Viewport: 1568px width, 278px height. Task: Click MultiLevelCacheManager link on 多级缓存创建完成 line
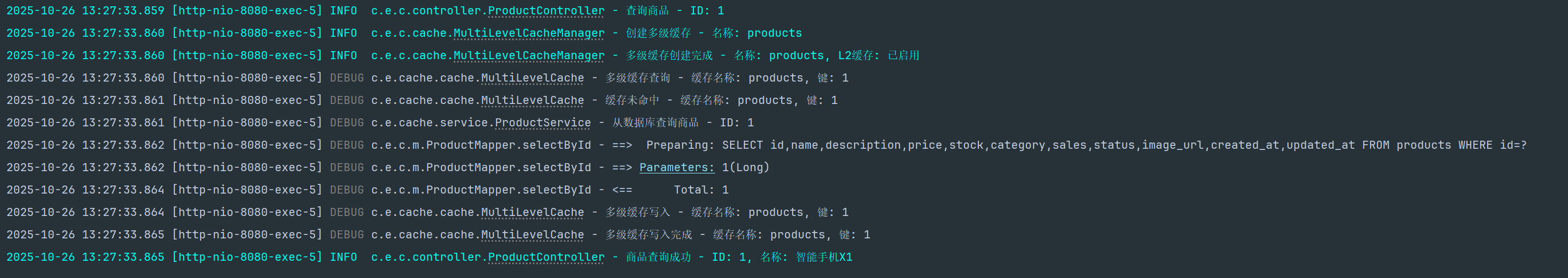(x=528, y=56)
